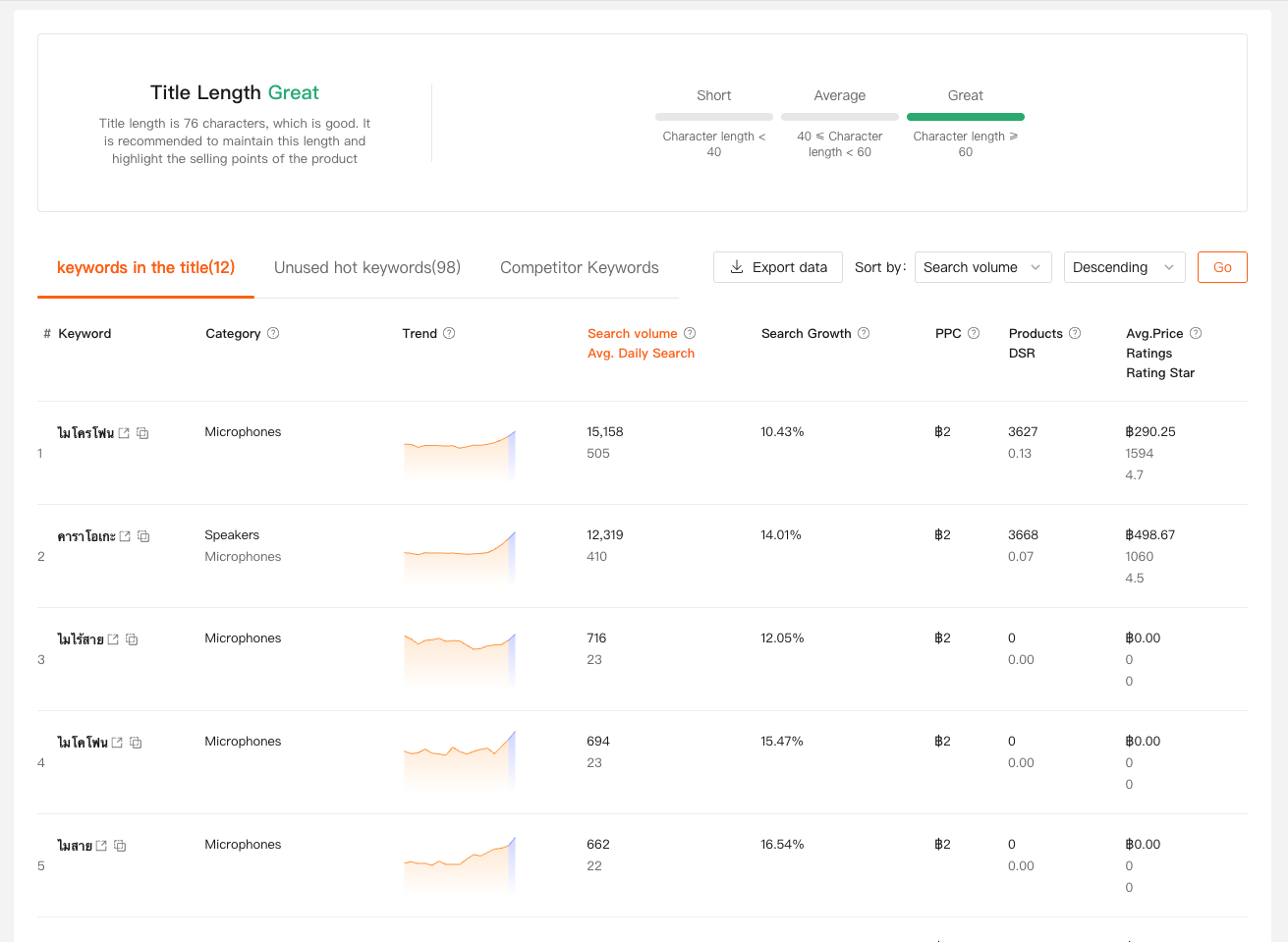This screenshot has height=942, width=1288.
Task: Open the Search volume sort dropdown
Action: pos(982,267)
